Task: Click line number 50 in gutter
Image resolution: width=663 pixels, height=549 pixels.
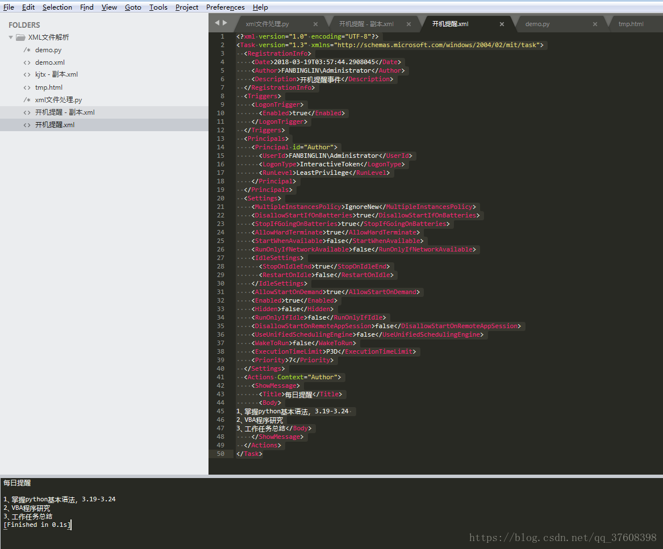Action: click(x=220, y=453)
